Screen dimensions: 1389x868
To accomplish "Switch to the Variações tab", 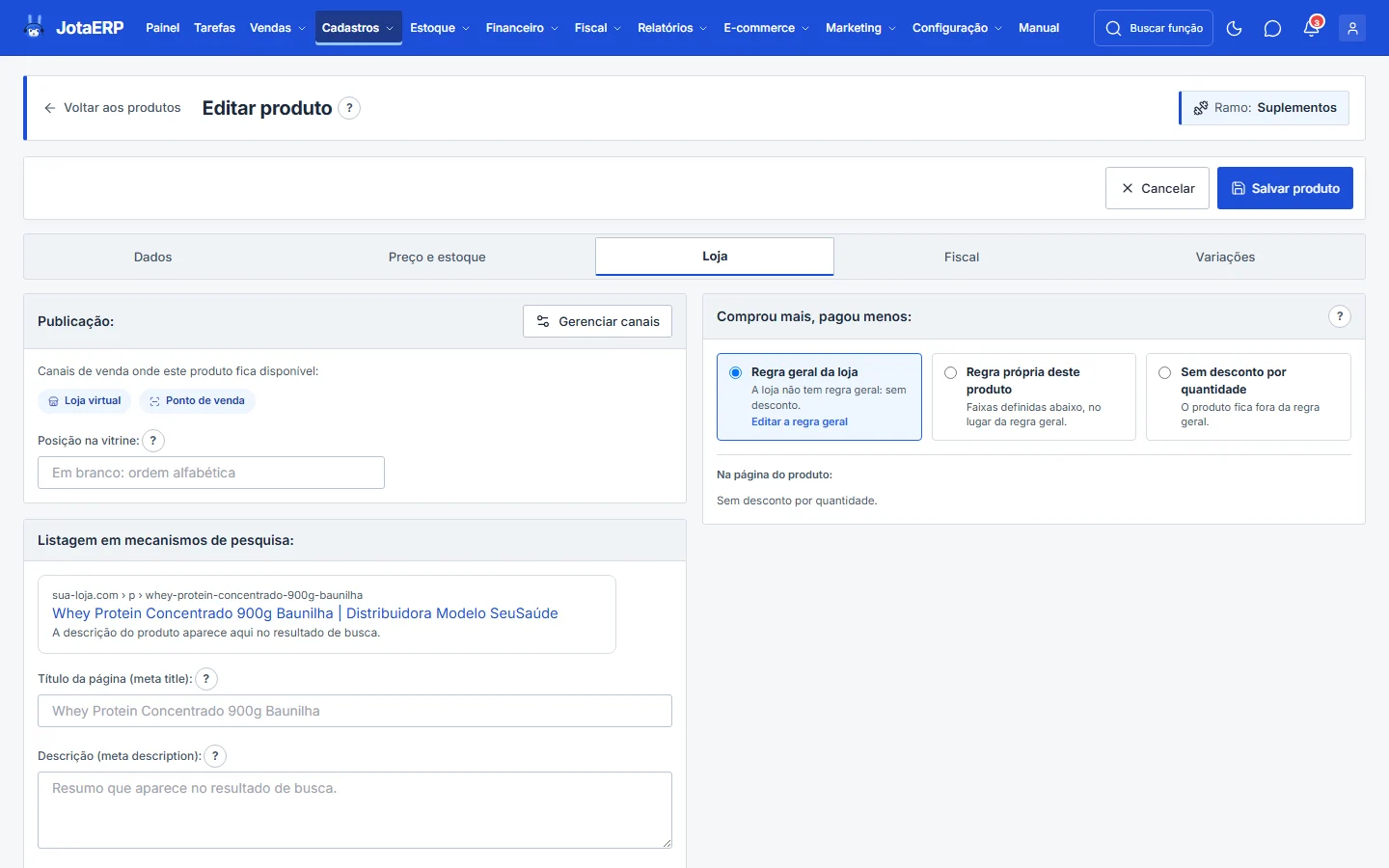I will pos(1225,258).
